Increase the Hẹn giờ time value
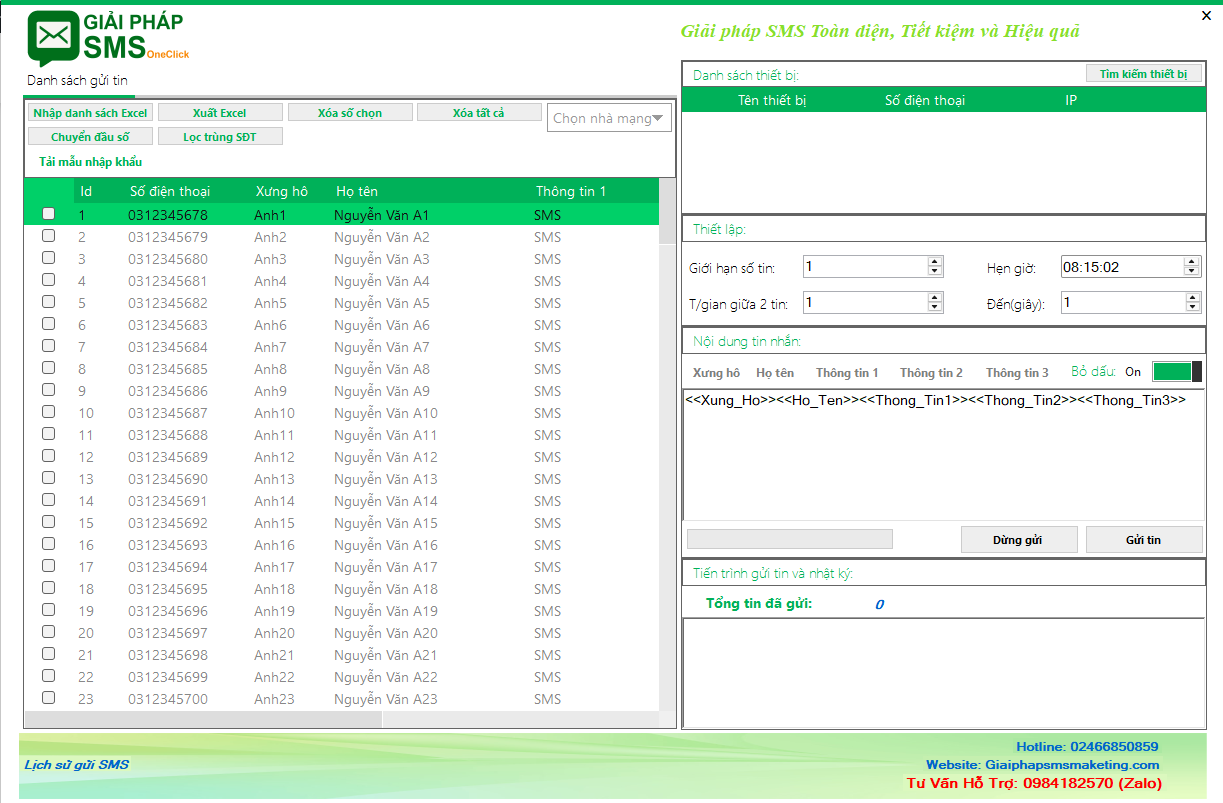1223x803 pixels. 1191,262
